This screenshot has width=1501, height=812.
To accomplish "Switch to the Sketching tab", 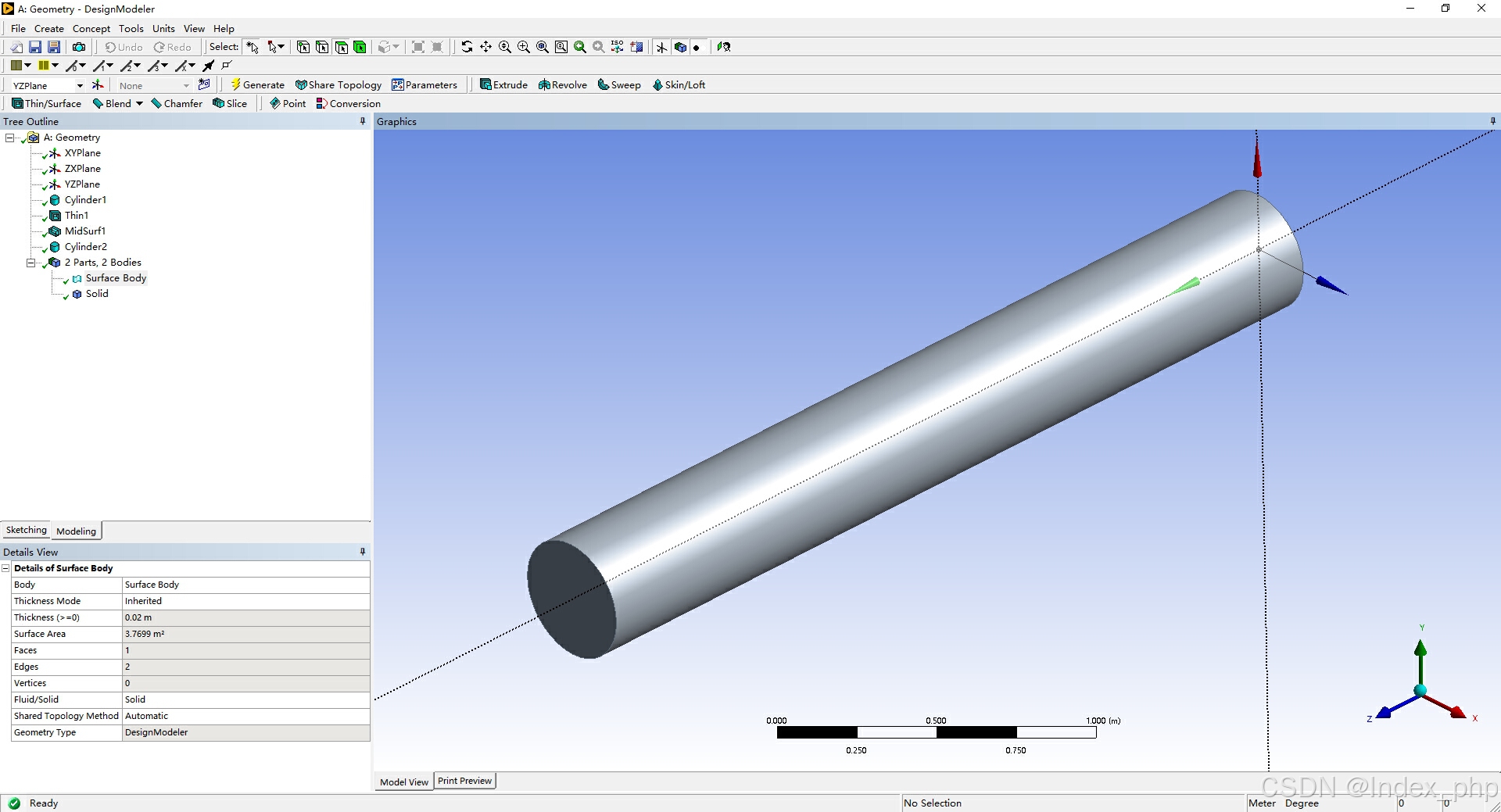I will click(27, 530).
